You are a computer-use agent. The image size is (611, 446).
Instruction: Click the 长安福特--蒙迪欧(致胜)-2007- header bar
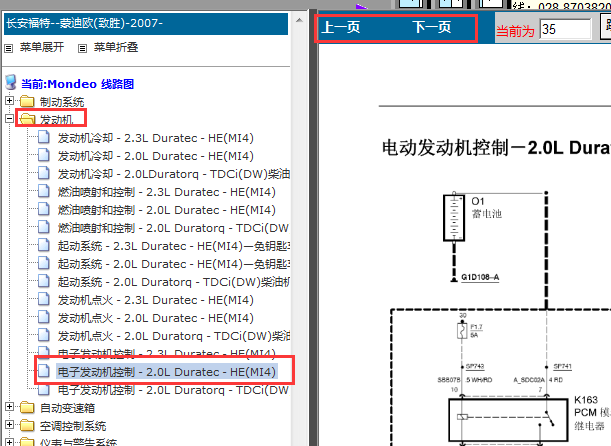click(x=146, y=24)
